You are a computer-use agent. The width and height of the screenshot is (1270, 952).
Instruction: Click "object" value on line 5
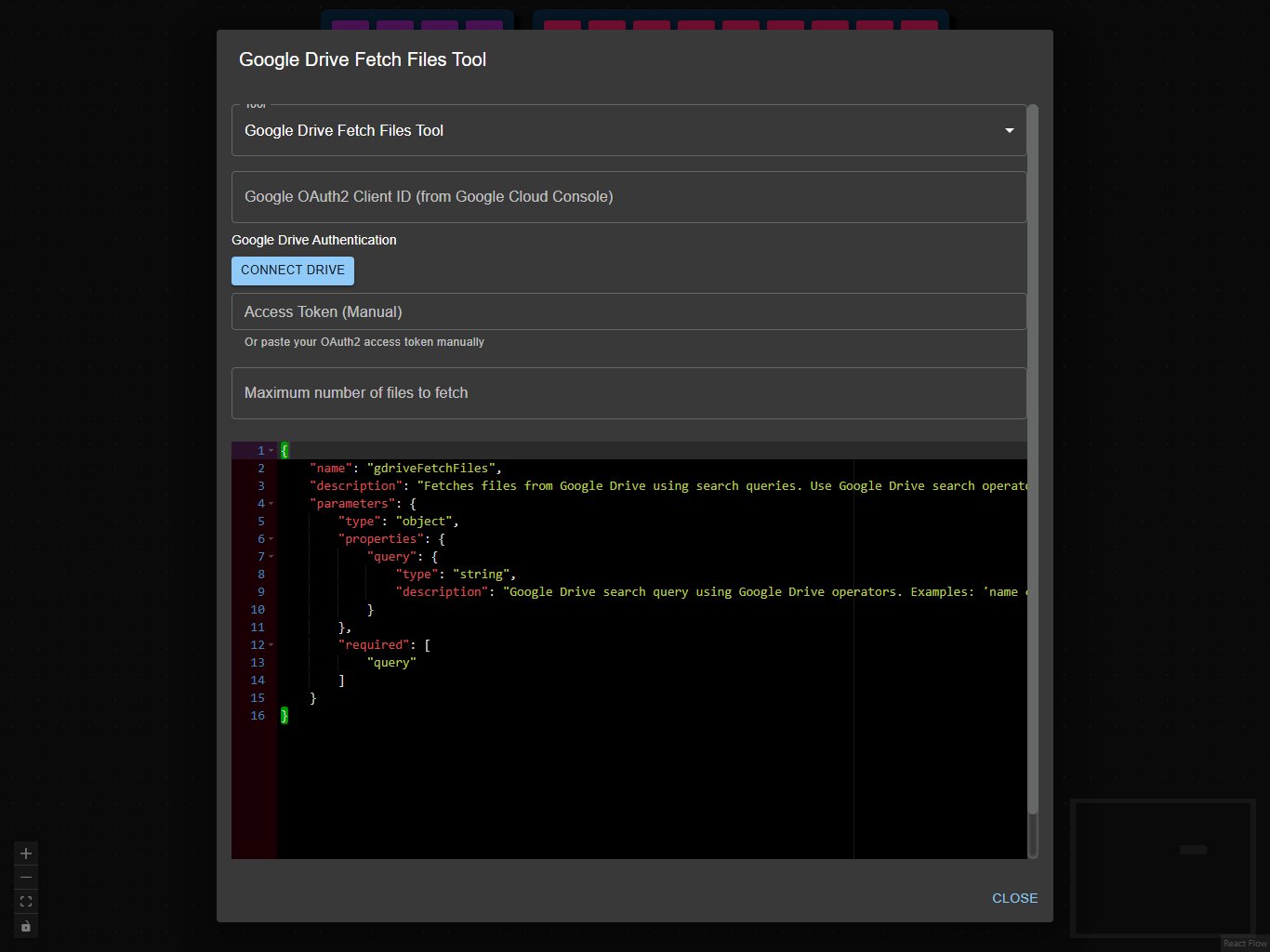click(424, 522)
